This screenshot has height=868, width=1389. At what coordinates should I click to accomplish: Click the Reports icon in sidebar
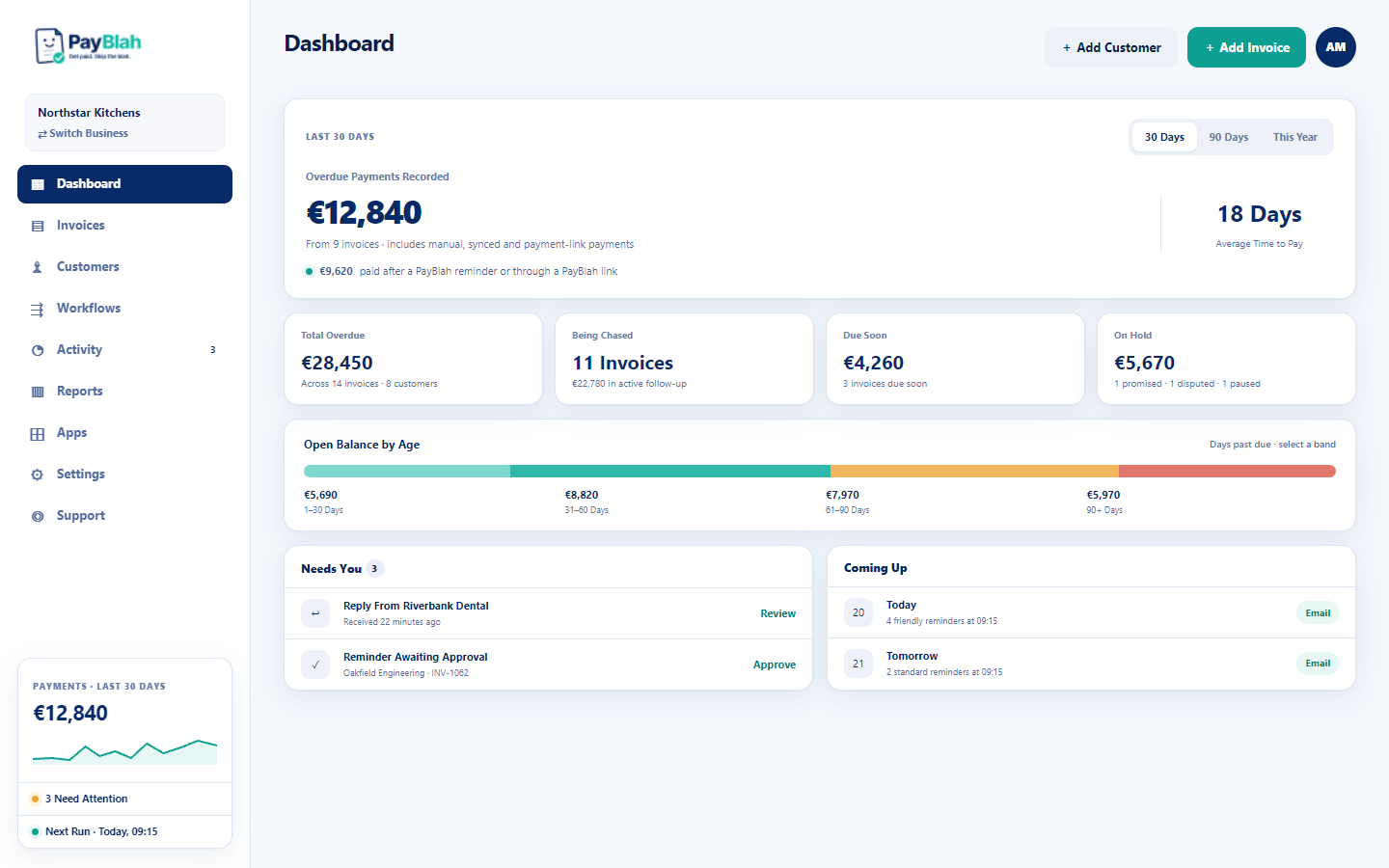click(38, 392)
